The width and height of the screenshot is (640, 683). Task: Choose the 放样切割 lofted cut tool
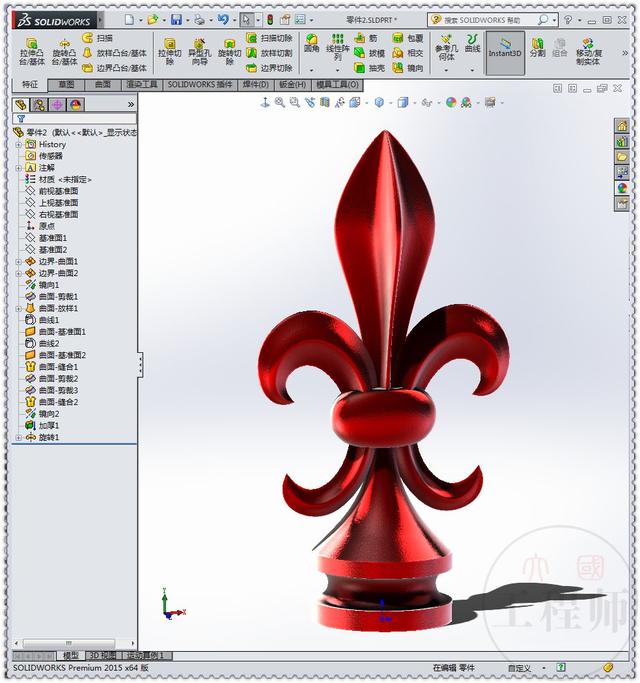(x=269, y=53)
